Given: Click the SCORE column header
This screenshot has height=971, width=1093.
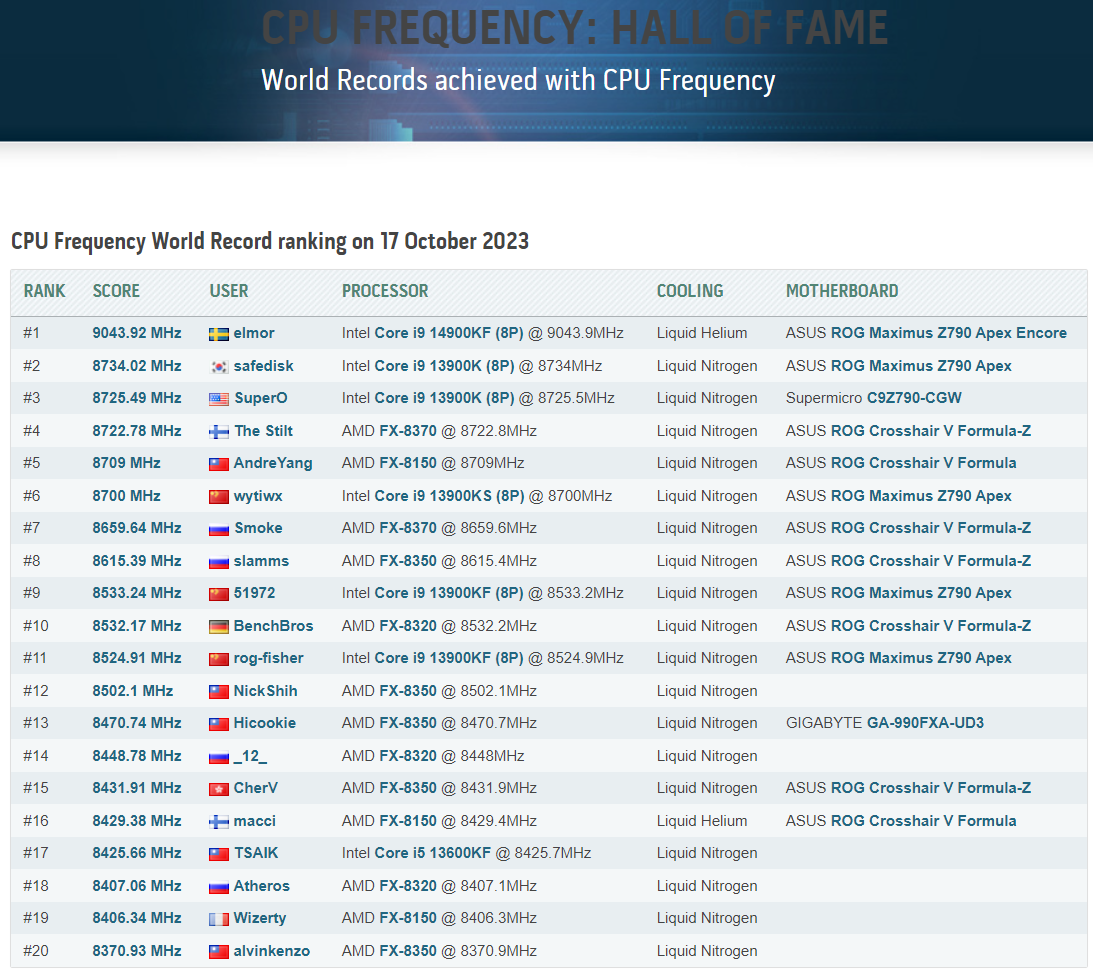Looking at the screenshot, I should point(116,291).
